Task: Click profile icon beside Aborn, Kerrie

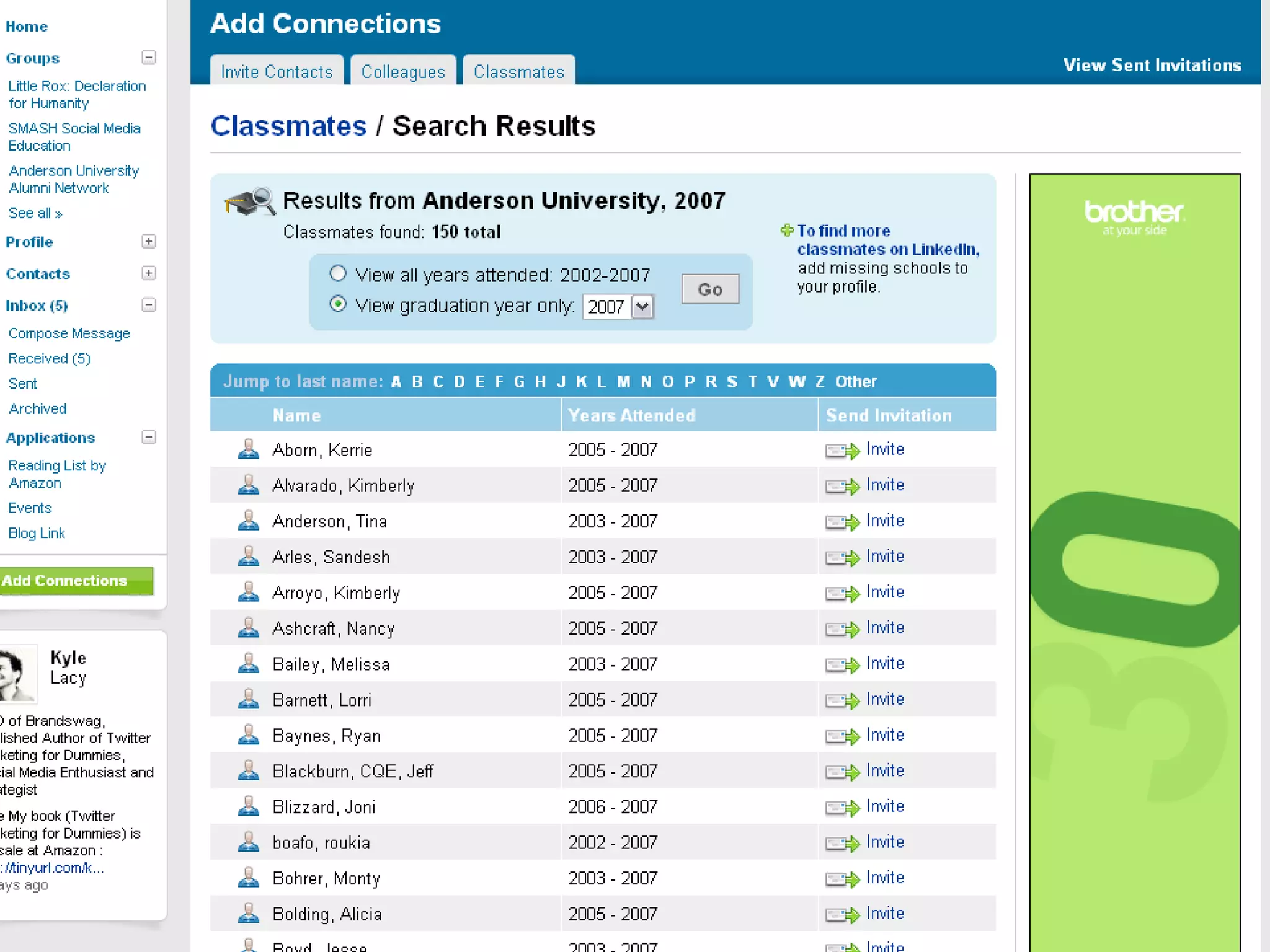Action: (x=249, y=449)
